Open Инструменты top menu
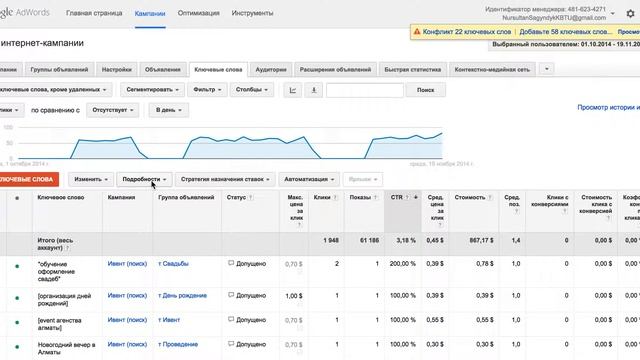The height and width of the screenshot is (360, 640). pos(252,13)
